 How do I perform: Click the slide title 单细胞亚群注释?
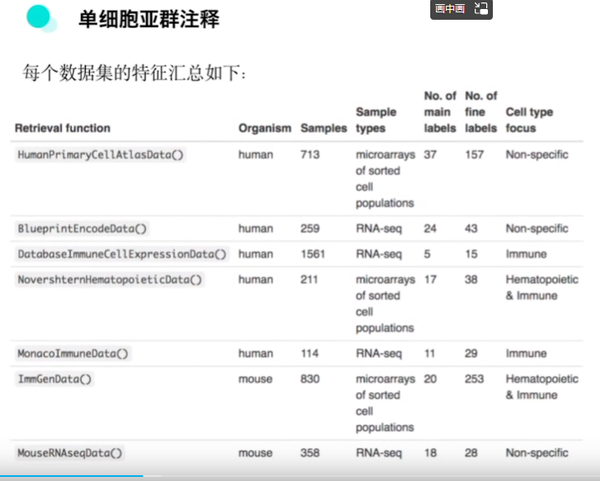click(x=149, y=19)
